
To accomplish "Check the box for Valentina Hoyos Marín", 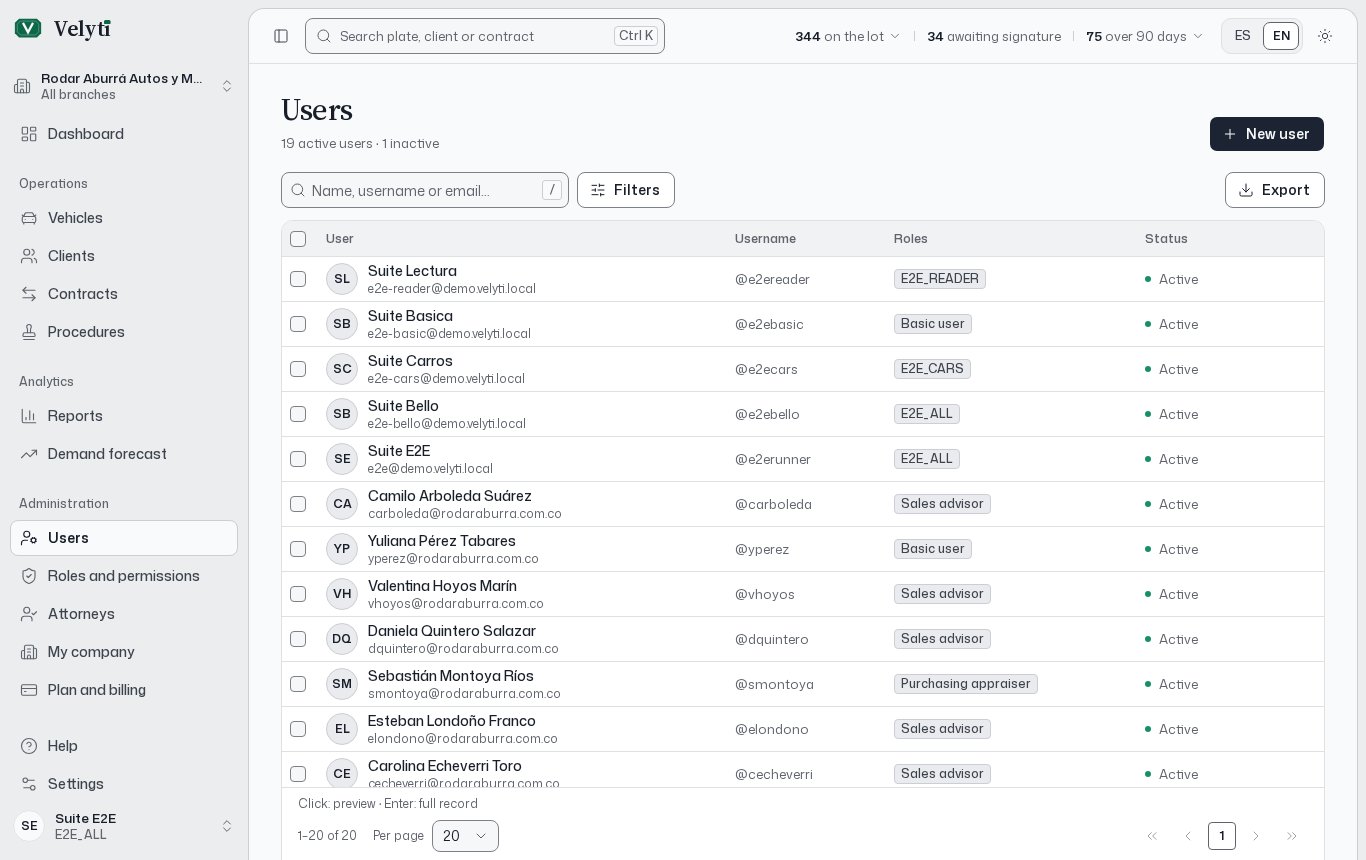I will coord(298,594).
